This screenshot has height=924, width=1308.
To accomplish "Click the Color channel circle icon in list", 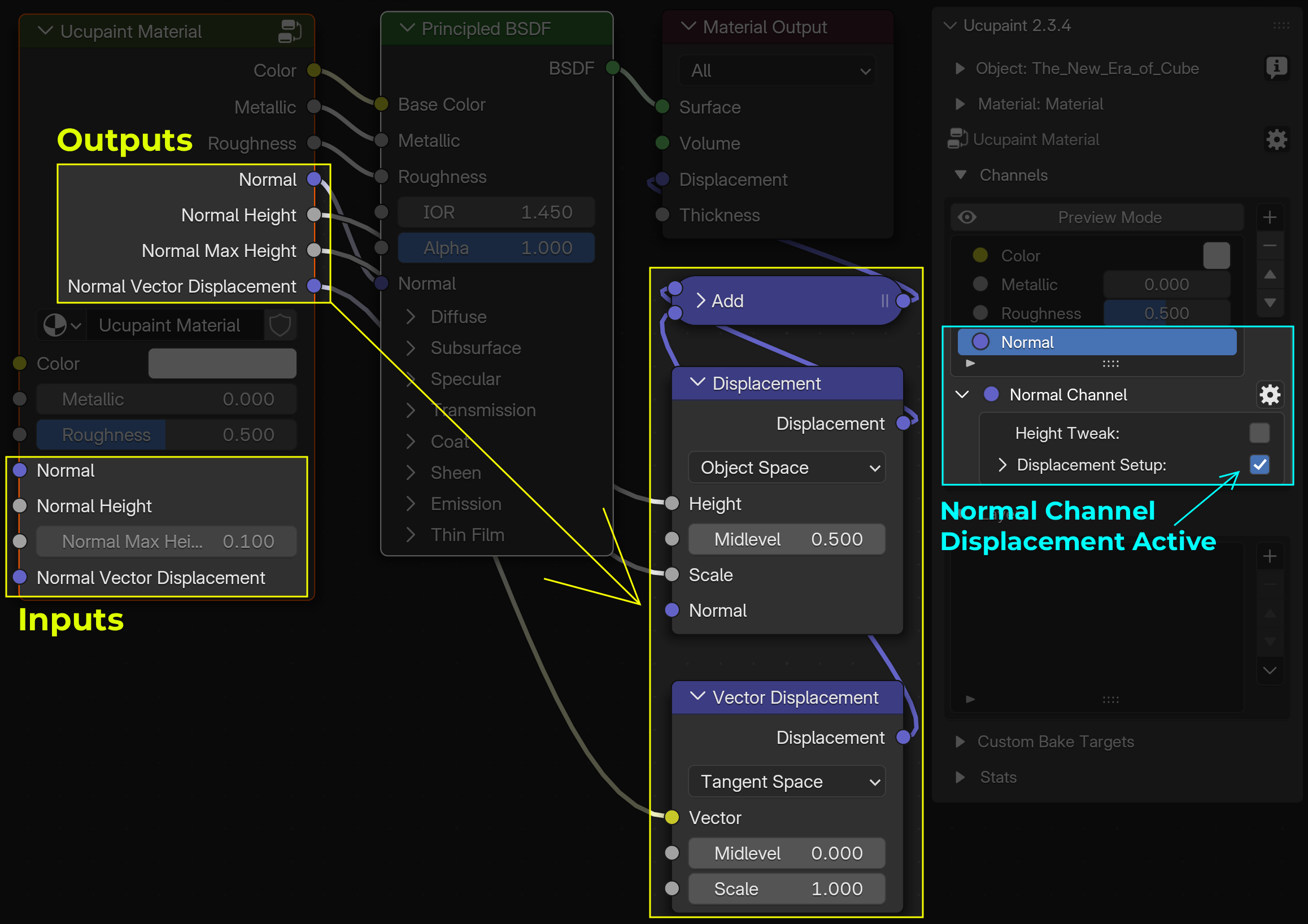I will tap(980, 255).
